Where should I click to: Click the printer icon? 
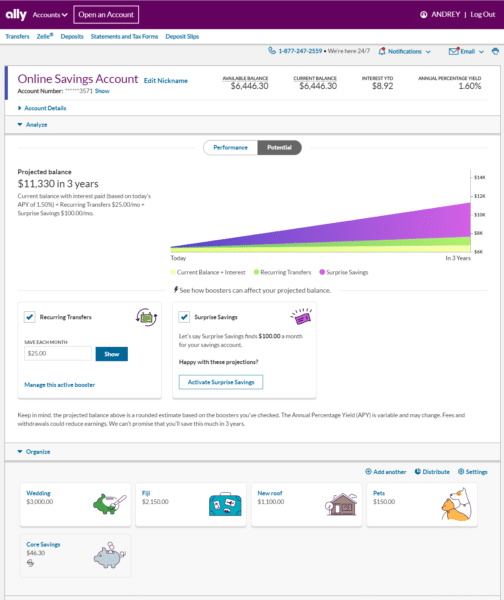(495, 51)
